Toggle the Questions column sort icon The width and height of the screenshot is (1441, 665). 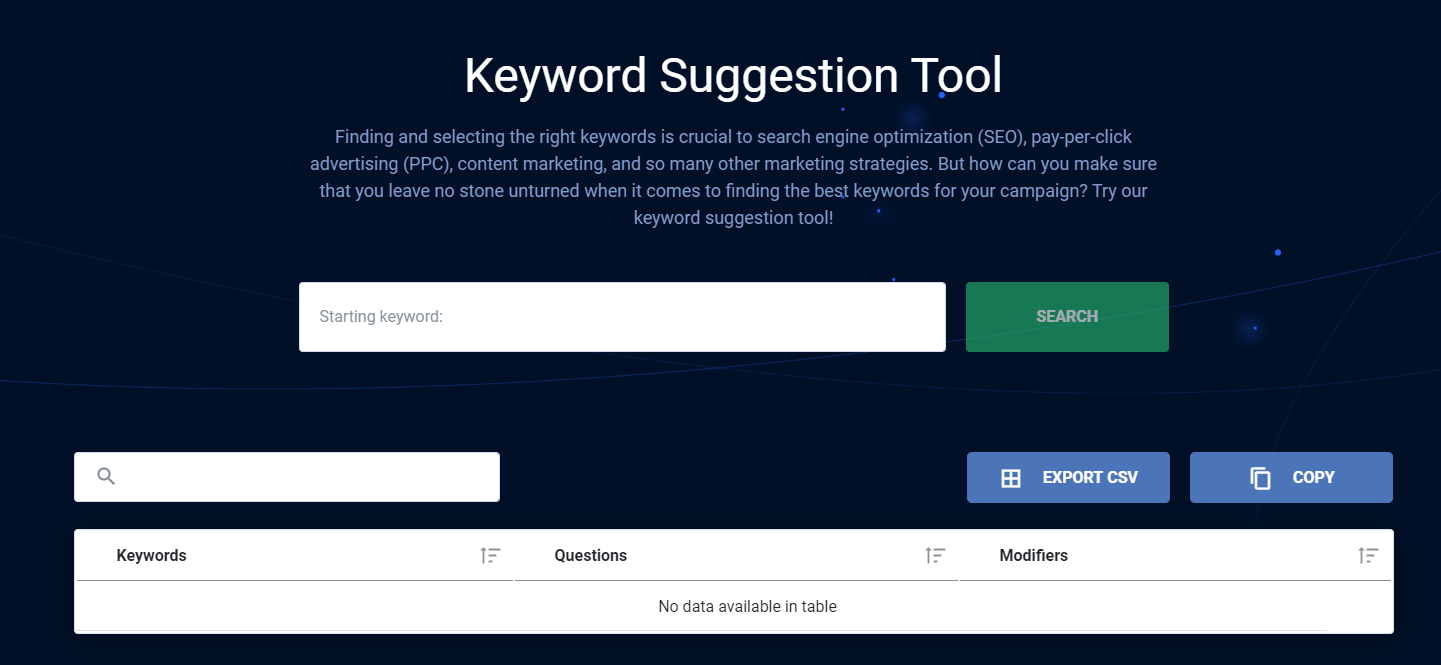coord(935,556)
